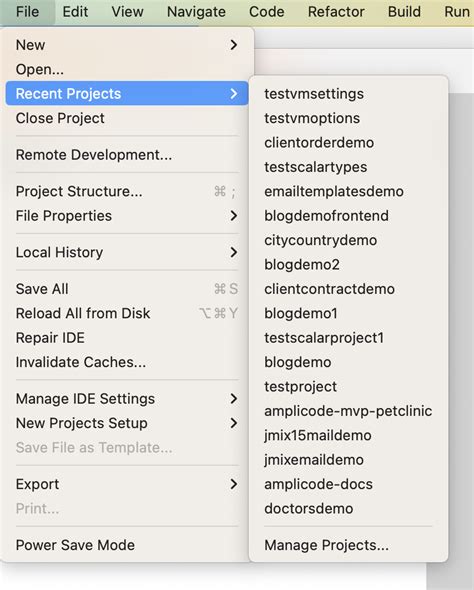This screenshot has height=590, width=474.
Task: Expand the Local History submenu chevron
Action: (x=234, y=252)
